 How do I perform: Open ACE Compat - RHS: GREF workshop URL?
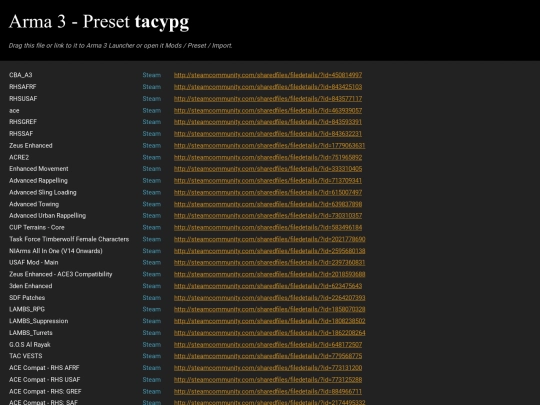click(268, 391)
